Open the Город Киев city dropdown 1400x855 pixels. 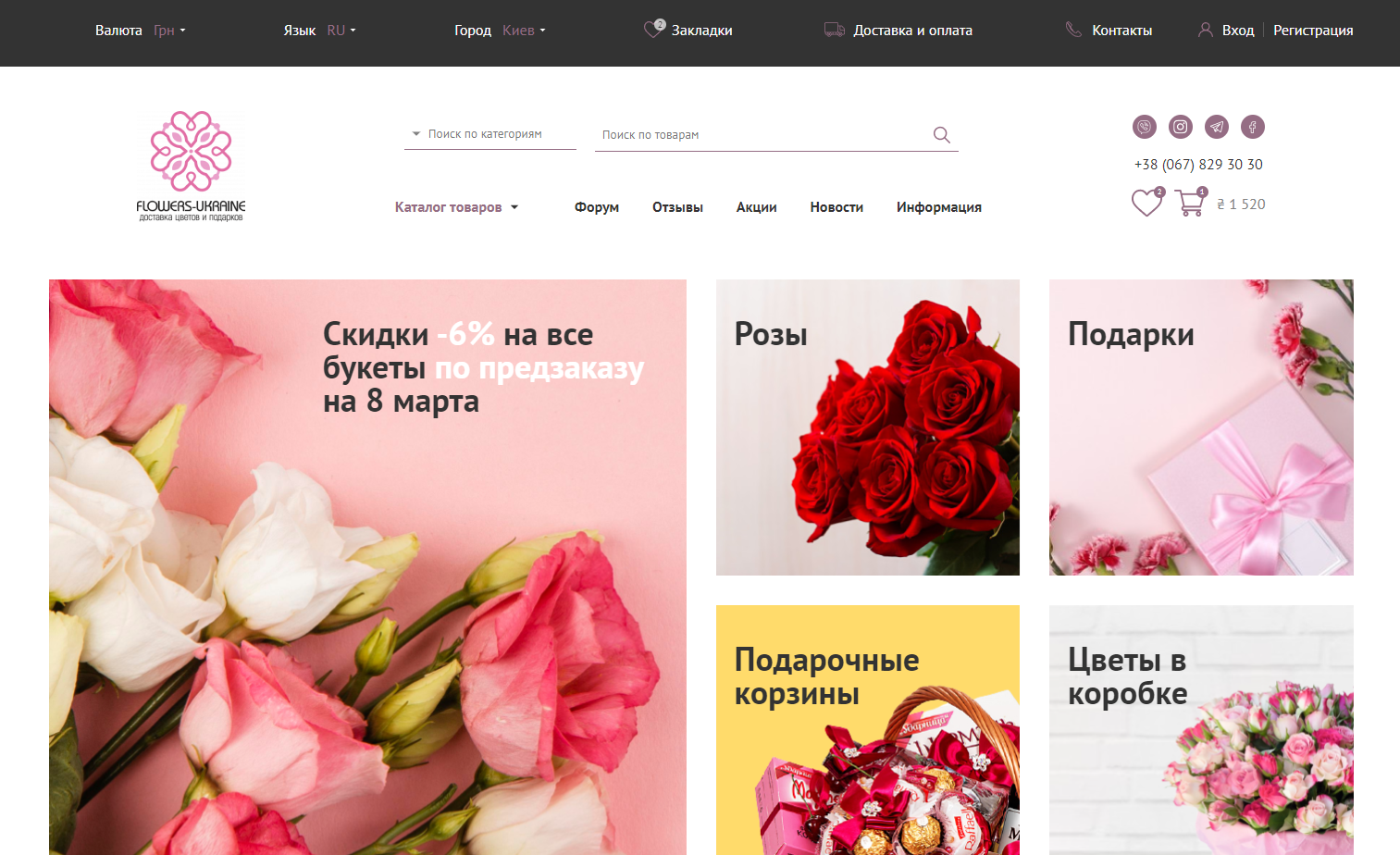(x=501, y=31)
